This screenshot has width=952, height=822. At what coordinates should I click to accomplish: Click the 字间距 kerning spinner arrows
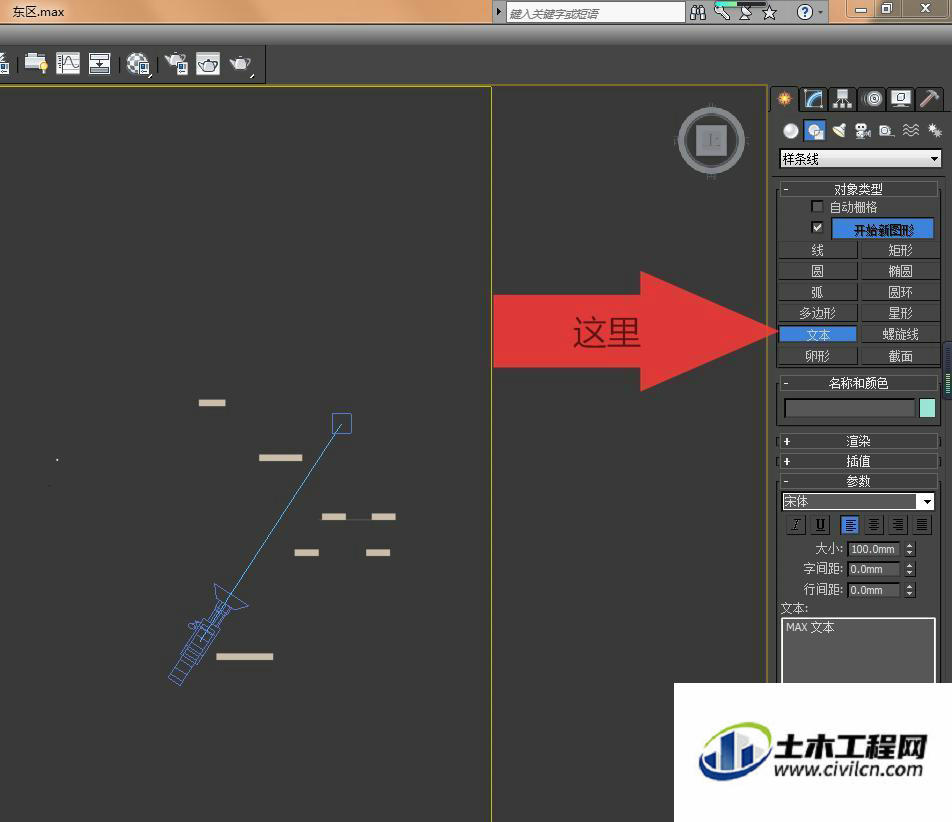coord(910,569)
